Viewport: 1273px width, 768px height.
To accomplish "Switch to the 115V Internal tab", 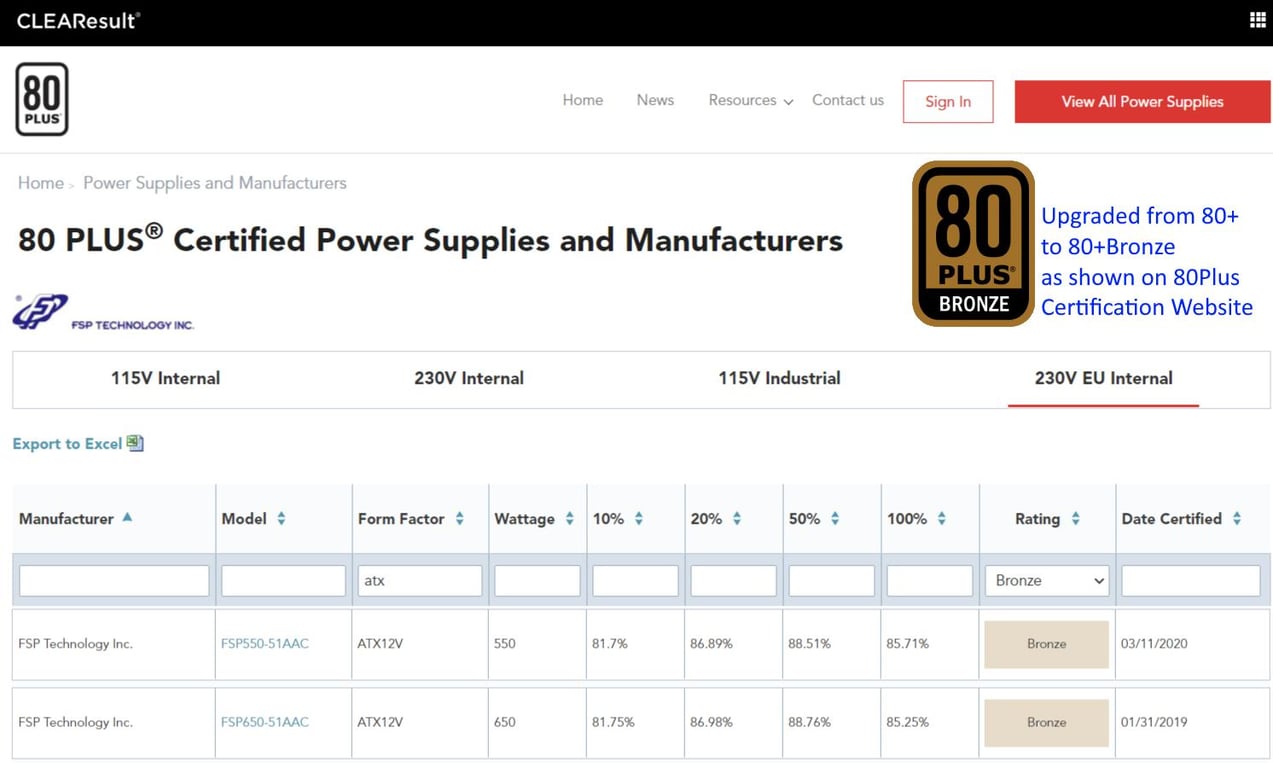I will click(165, 378).
